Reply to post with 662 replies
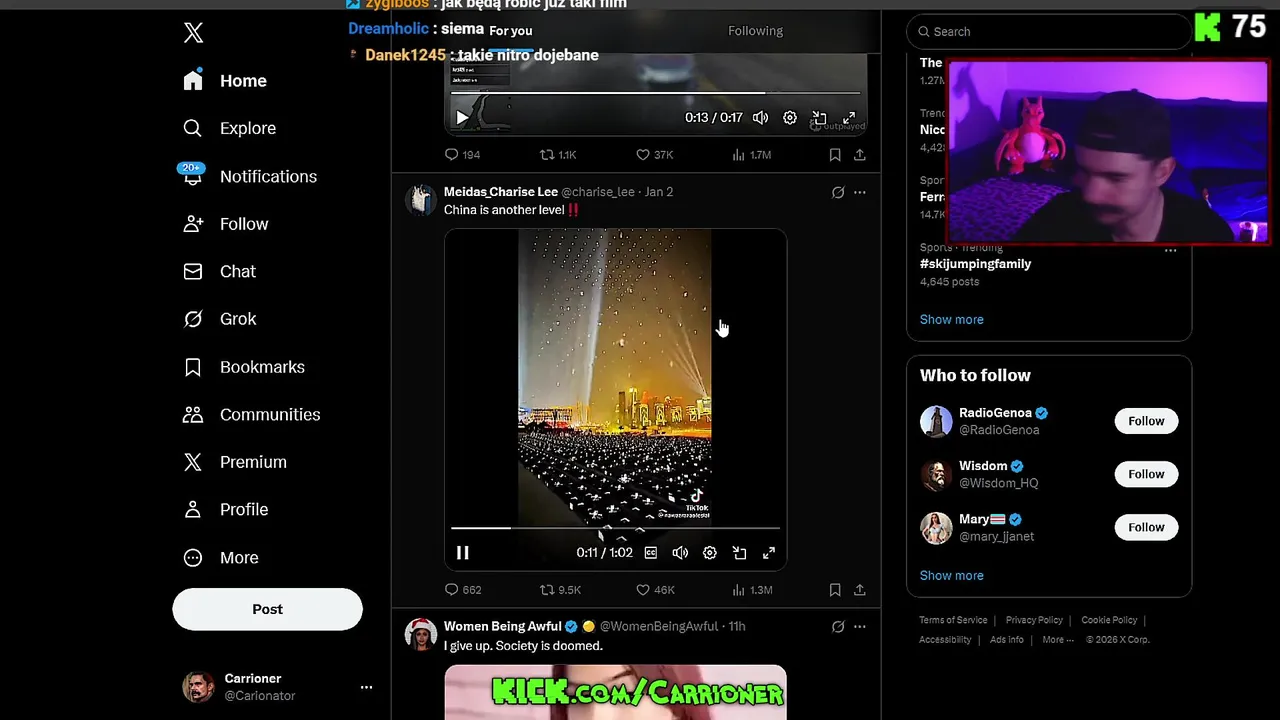 [x=463, y=590]
